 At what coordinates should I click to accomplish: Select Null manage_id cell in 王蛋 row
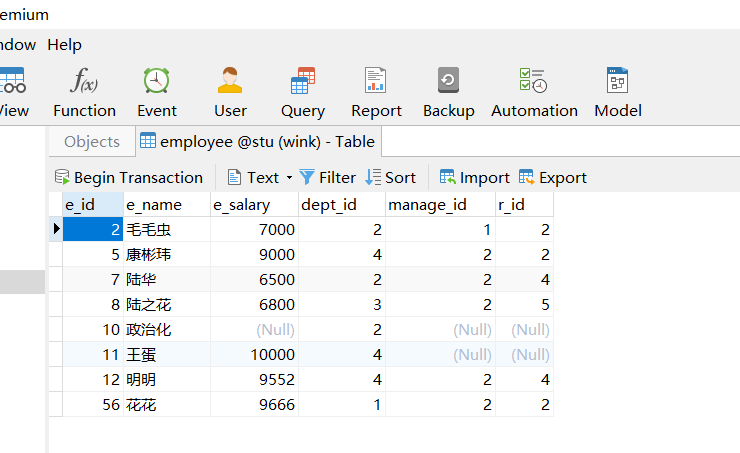440,354
